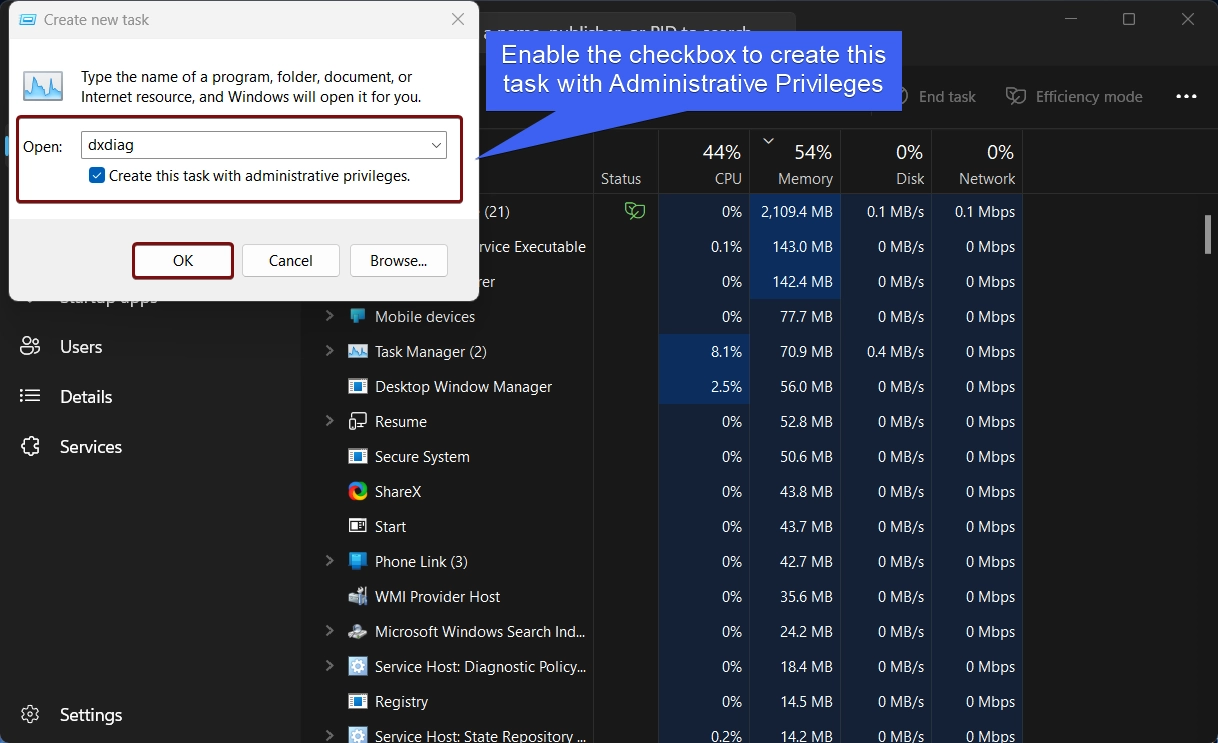Click the 2,109.4 MB memory cell

[795, 212]
